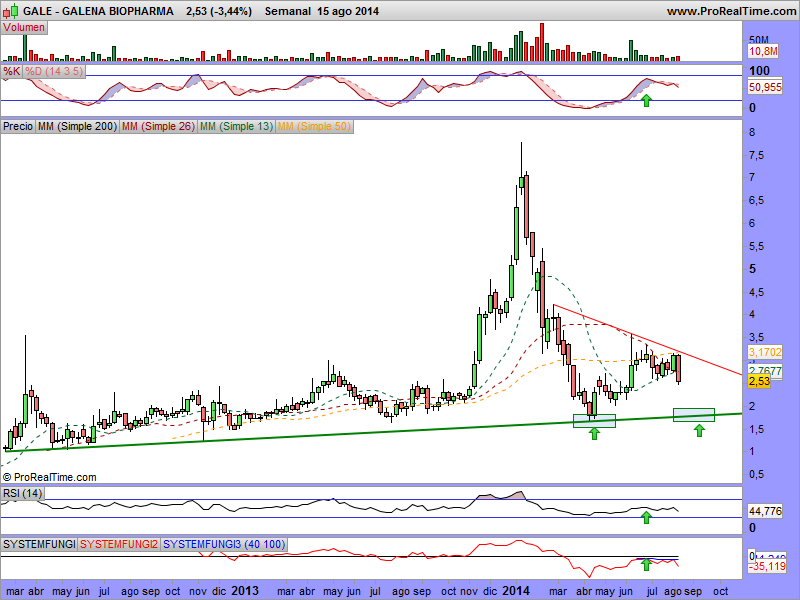Click the 44,776 RSI value tag
Image resolution: width=800 pixels, height=600 pixels.
coord(765,511)
